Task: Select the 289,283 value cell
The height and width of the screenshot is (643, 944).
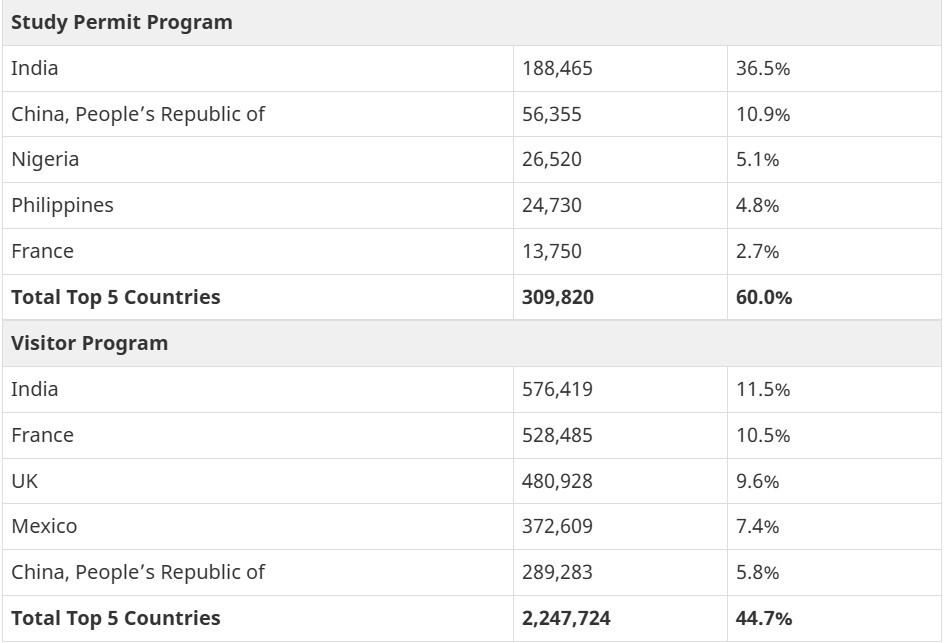Action: [x=557, y=572]
